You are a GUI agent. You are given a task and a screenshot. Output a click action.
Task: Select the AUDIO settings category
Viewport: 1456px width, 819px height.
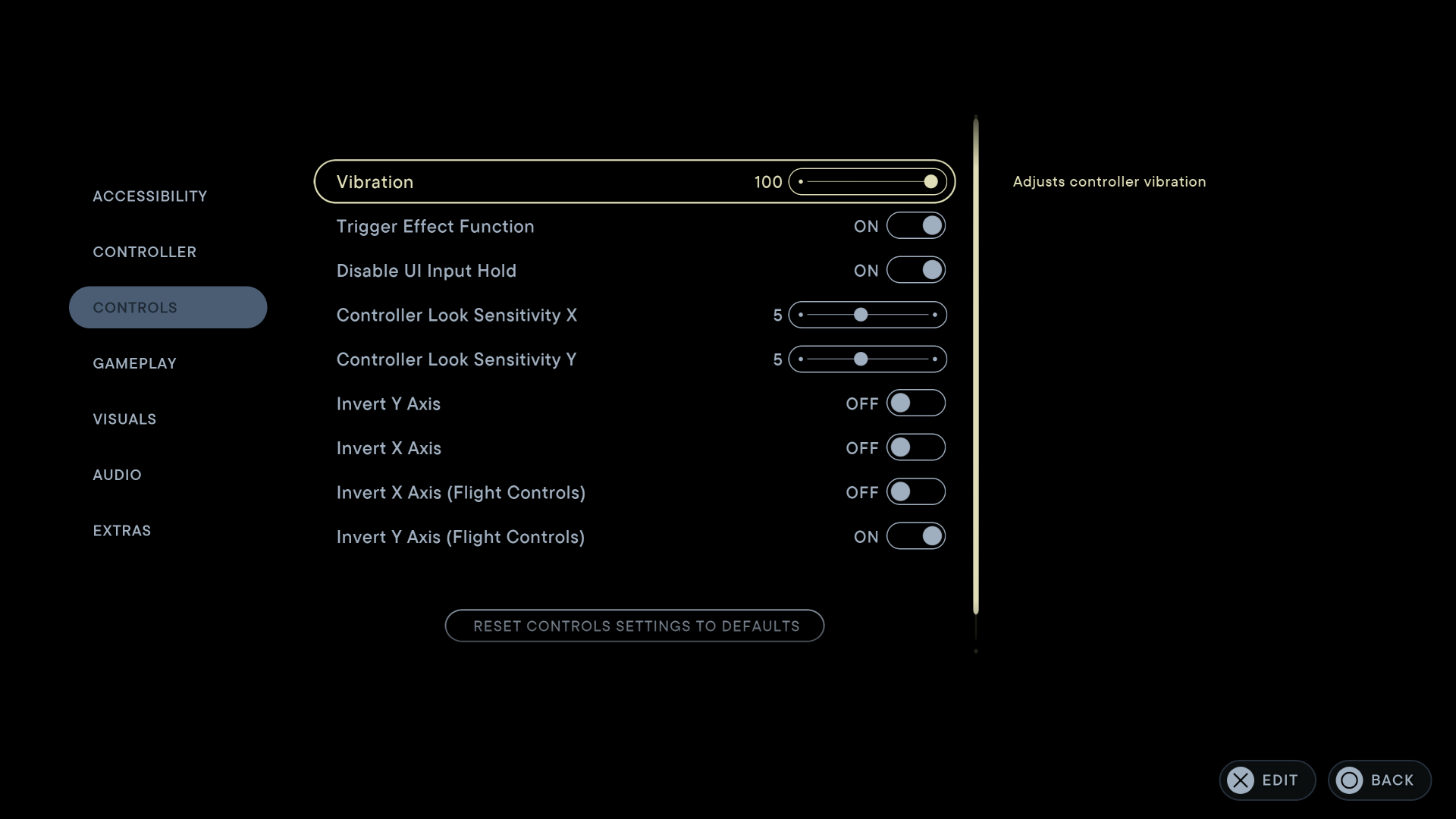click(117, 474)
